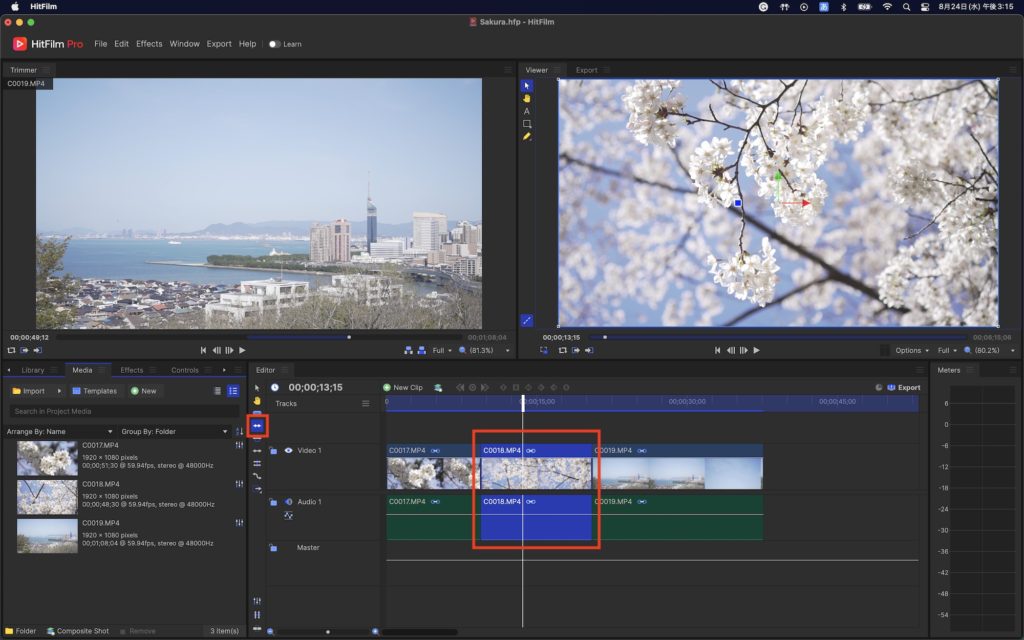Pick the freehand mask pencil tool in Viewer

tap(527, 136)
